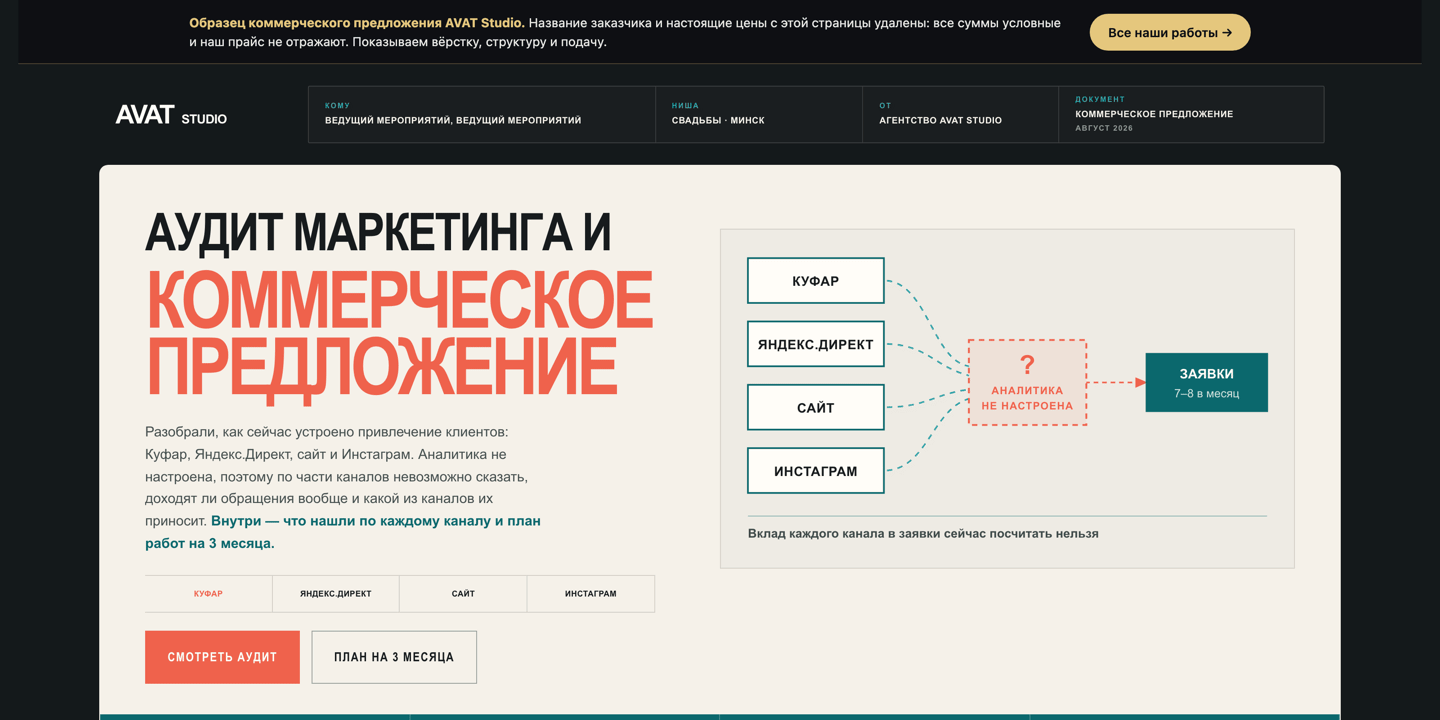This screenshot has height=720, width=1440.
Task: Click the Яндекс.Директ box in the diagram
Action: point(816,344)
